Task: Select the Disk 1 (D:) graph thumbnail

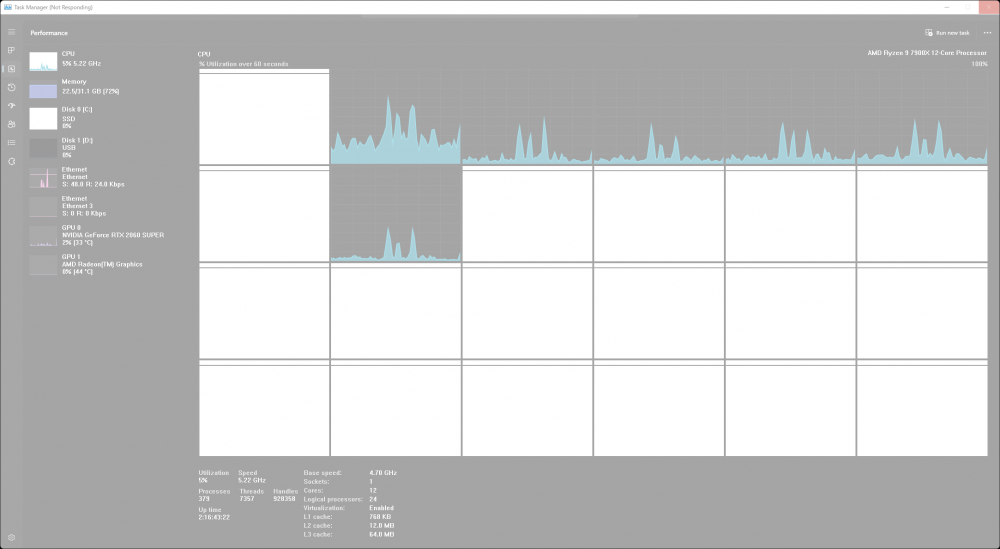Action: point(43,148)
